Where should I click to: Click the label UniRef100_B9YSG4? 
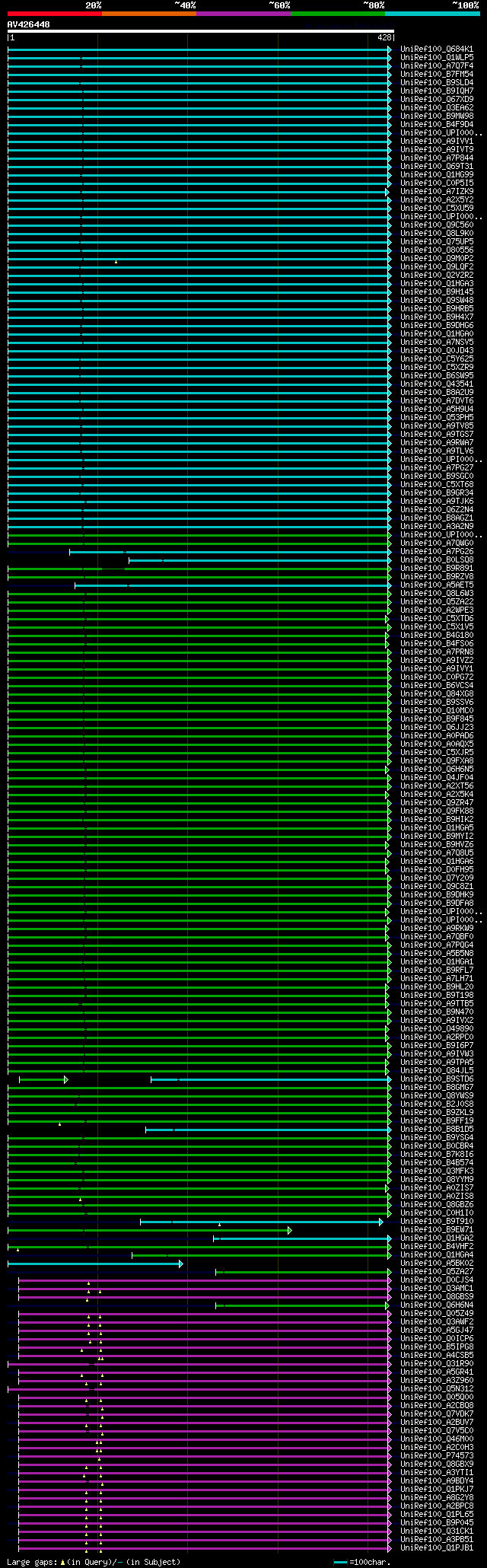pos(437,1137)
